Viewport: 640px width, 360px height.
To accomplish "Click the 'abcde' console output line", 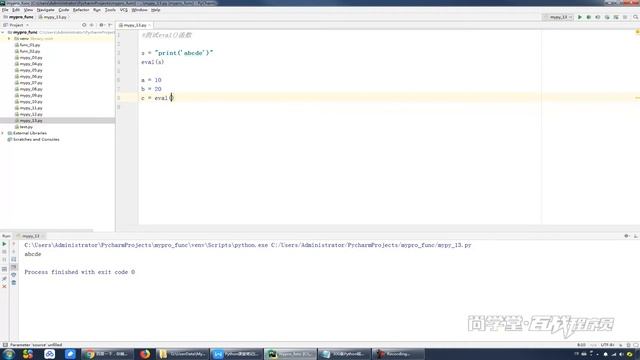I will point(33,254).
